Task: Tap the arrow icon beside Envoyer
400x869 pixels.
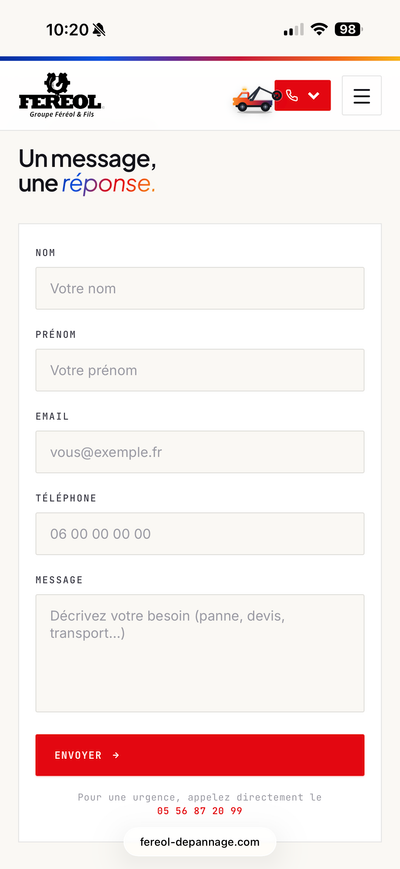Action: 116,755
